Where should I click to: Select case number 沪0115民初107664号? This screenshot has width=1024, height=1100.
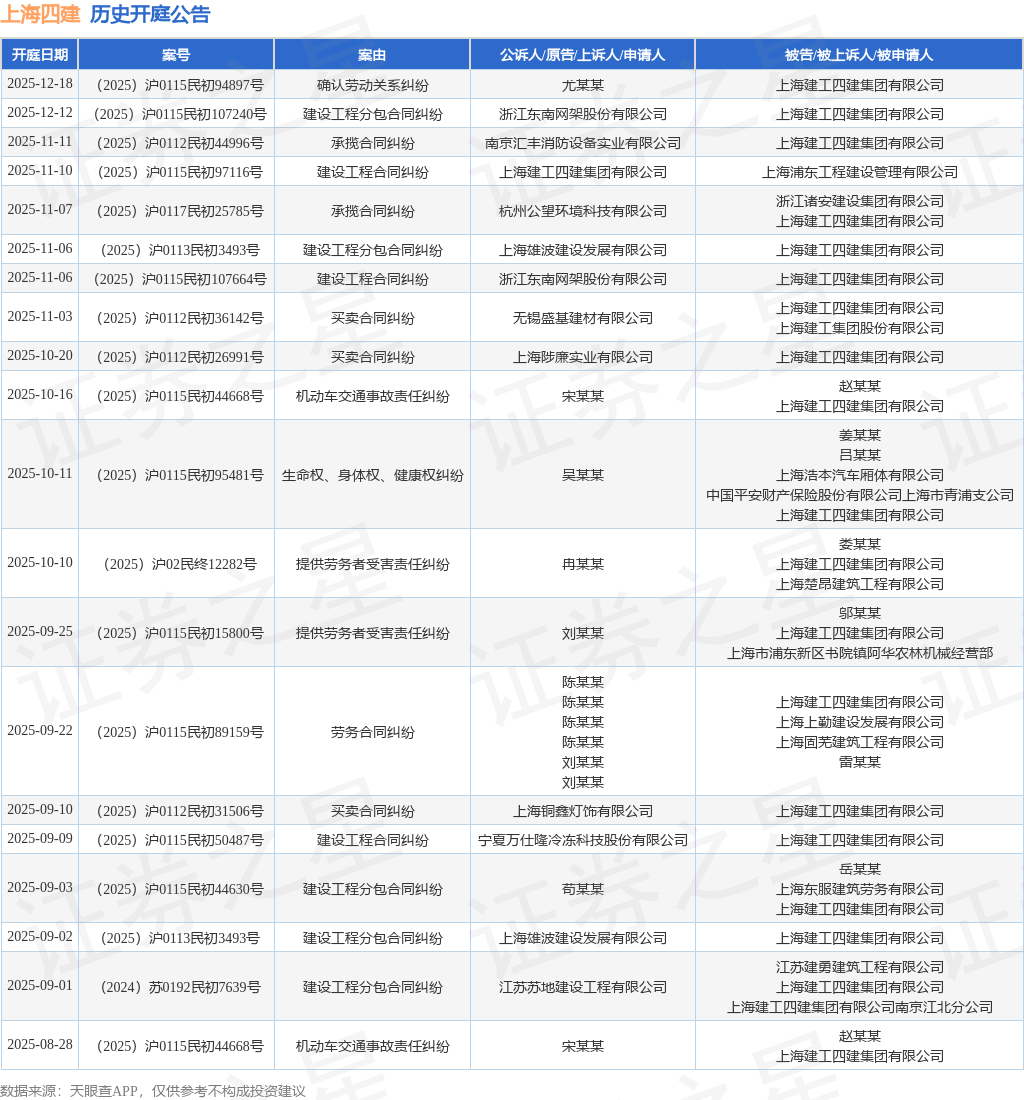coord(180,279)
